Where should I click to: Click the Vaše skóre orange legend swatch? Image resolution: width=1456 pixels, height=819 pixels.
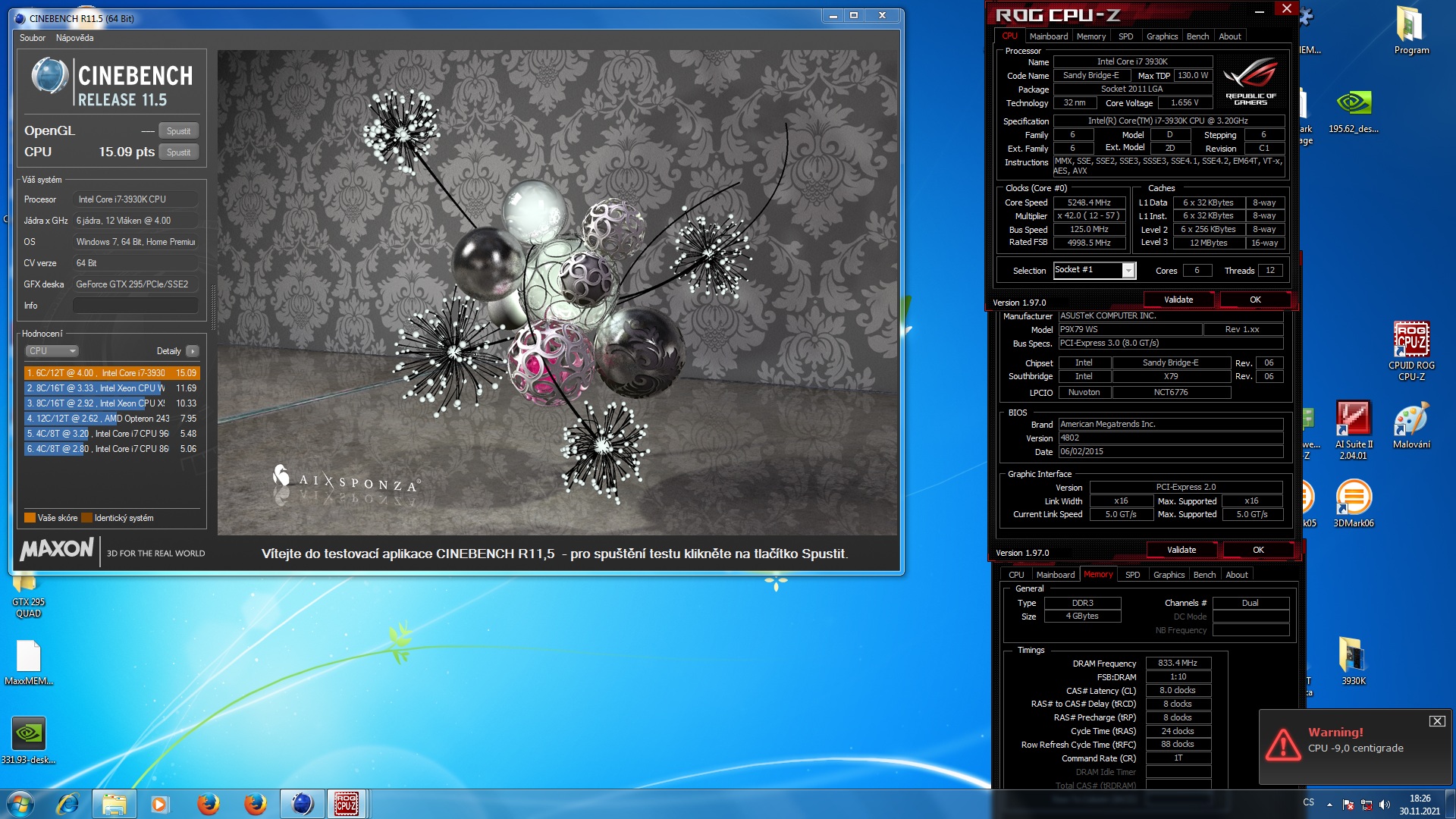(30, 518)
